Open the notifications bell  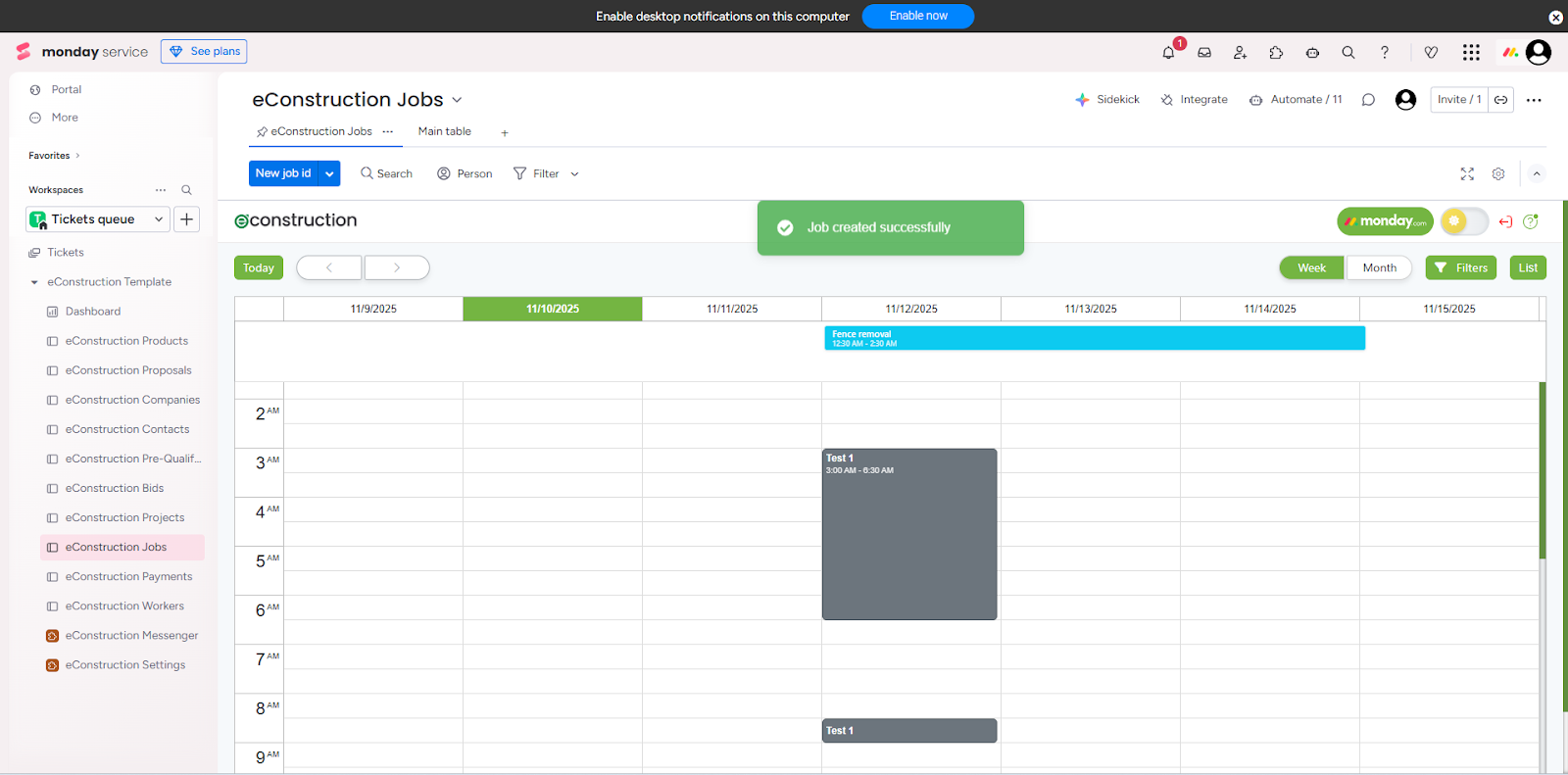pyautogui.click(x=1168, y=53)
